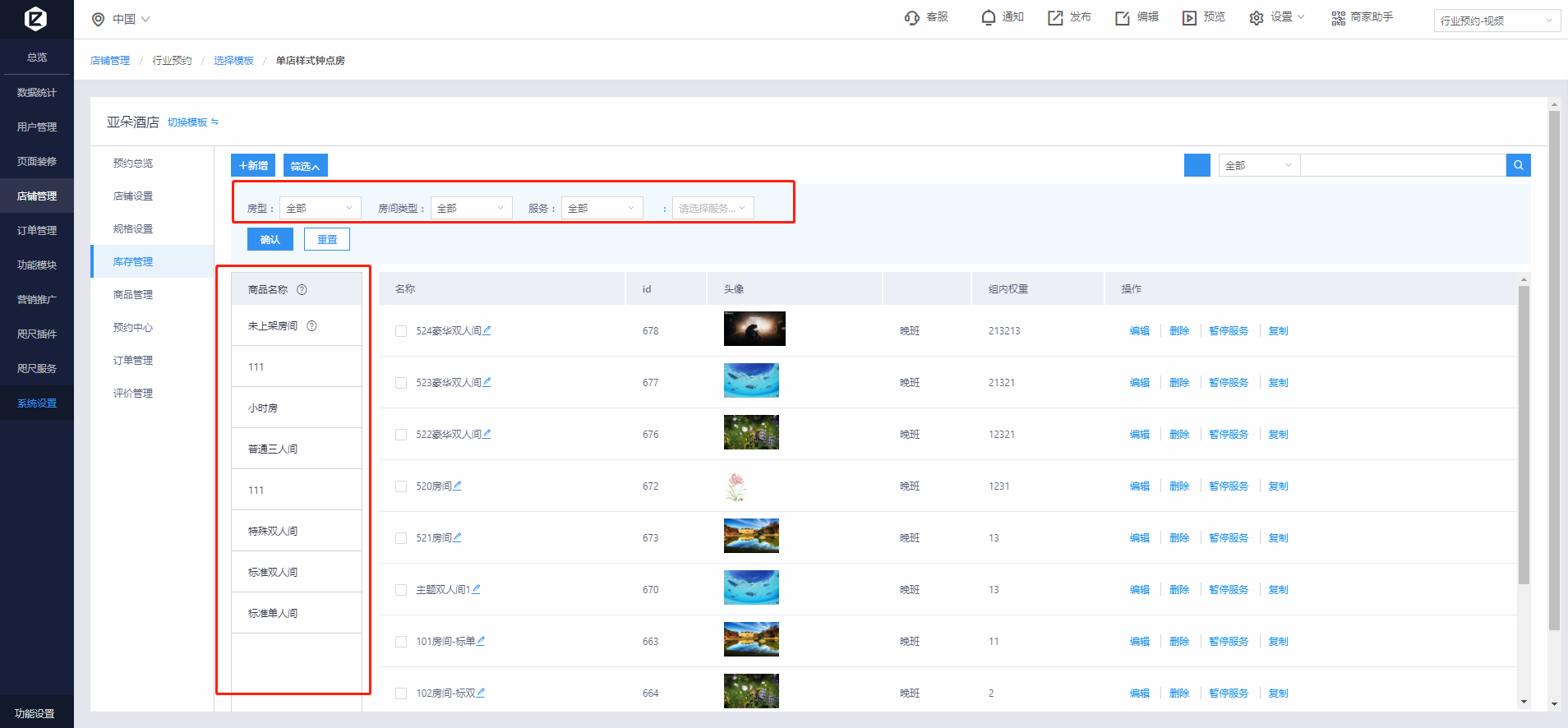Open 页面装修 in left sidebar
1568x728 pixels.
coord(37,161)
